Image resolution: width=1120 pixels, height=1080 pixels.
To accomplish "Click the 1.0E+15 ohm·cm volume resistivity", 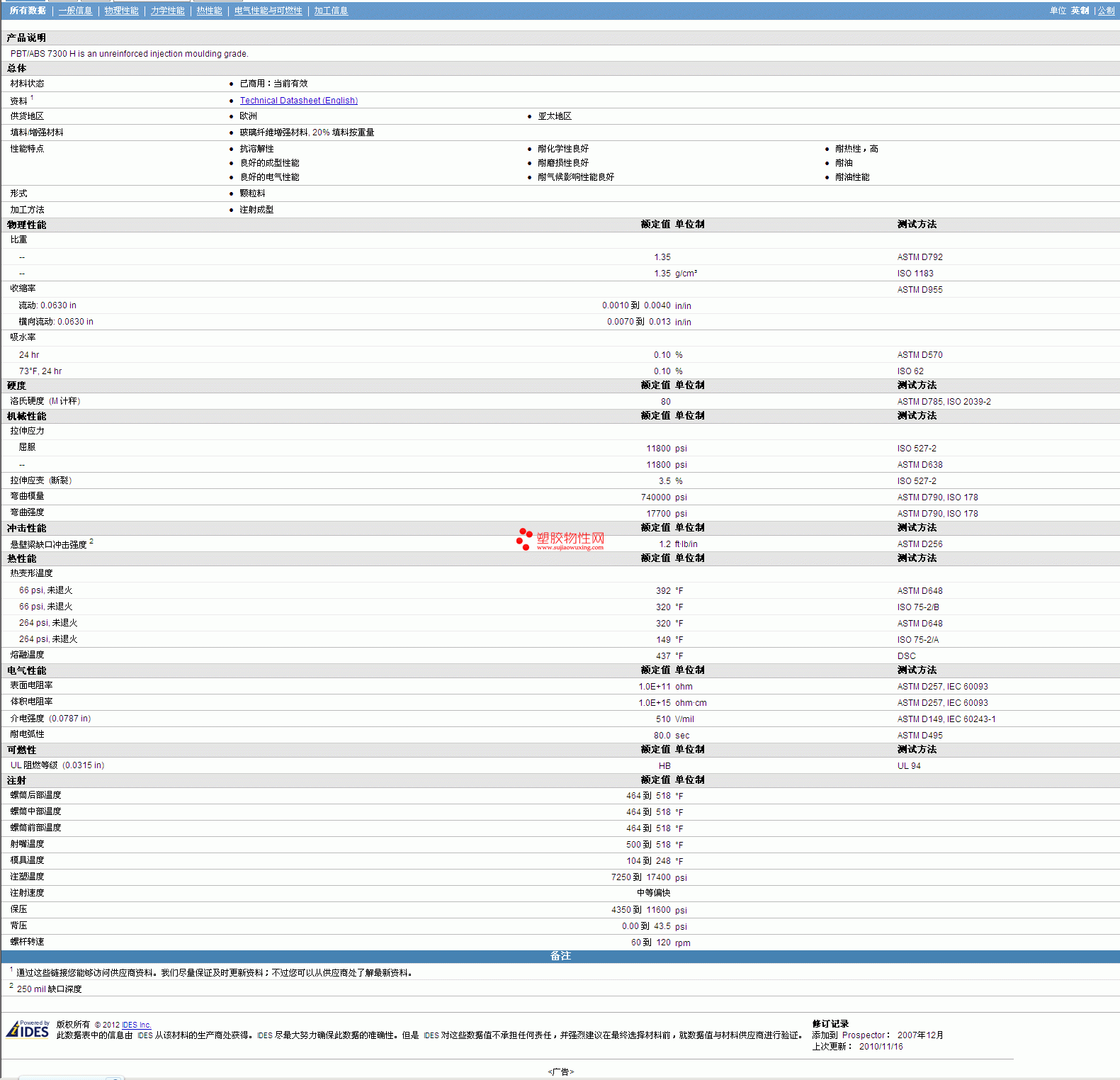I will 672,703.
